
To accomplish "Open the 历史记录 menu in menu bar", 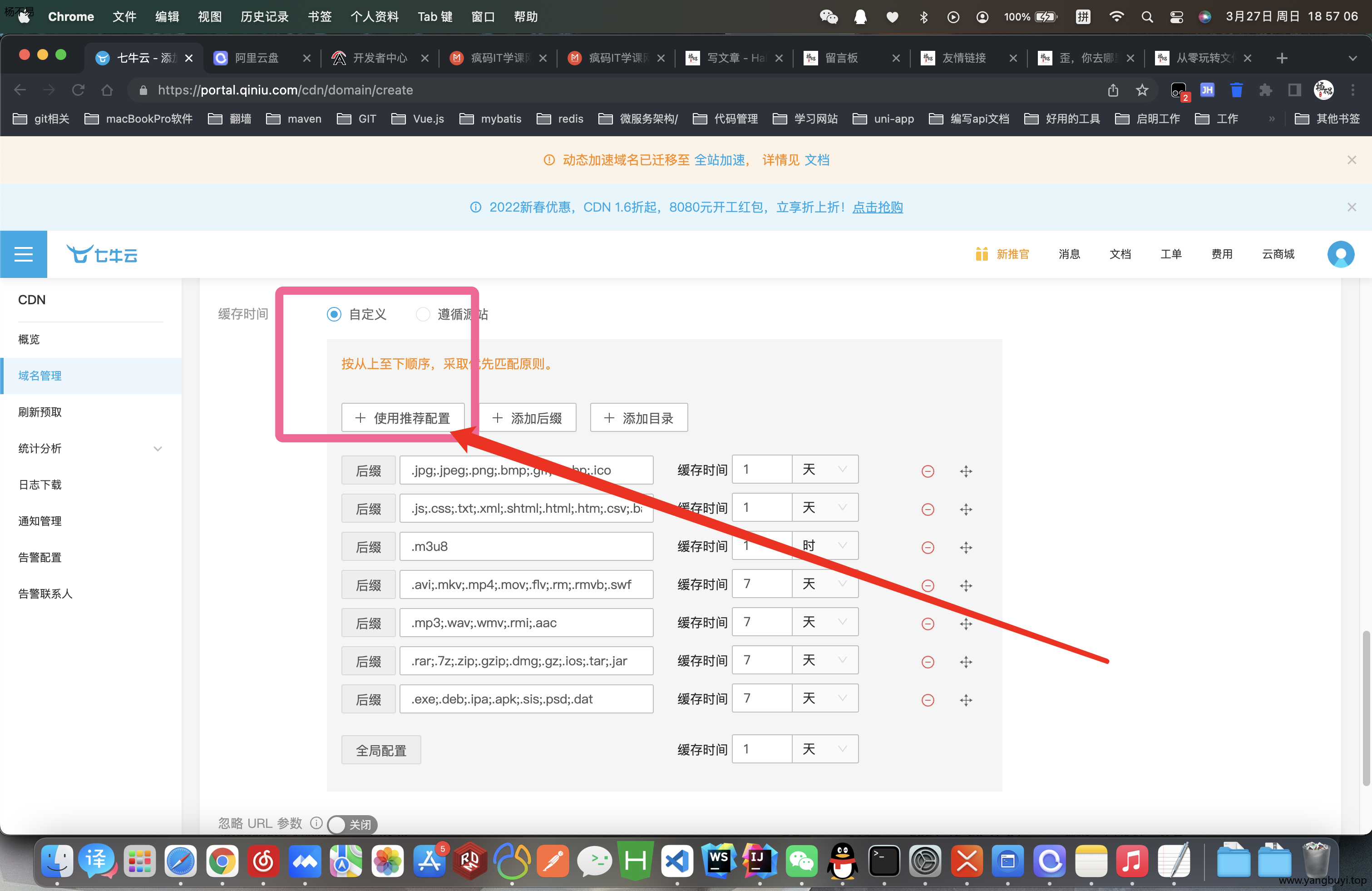I will click(264, 17).
